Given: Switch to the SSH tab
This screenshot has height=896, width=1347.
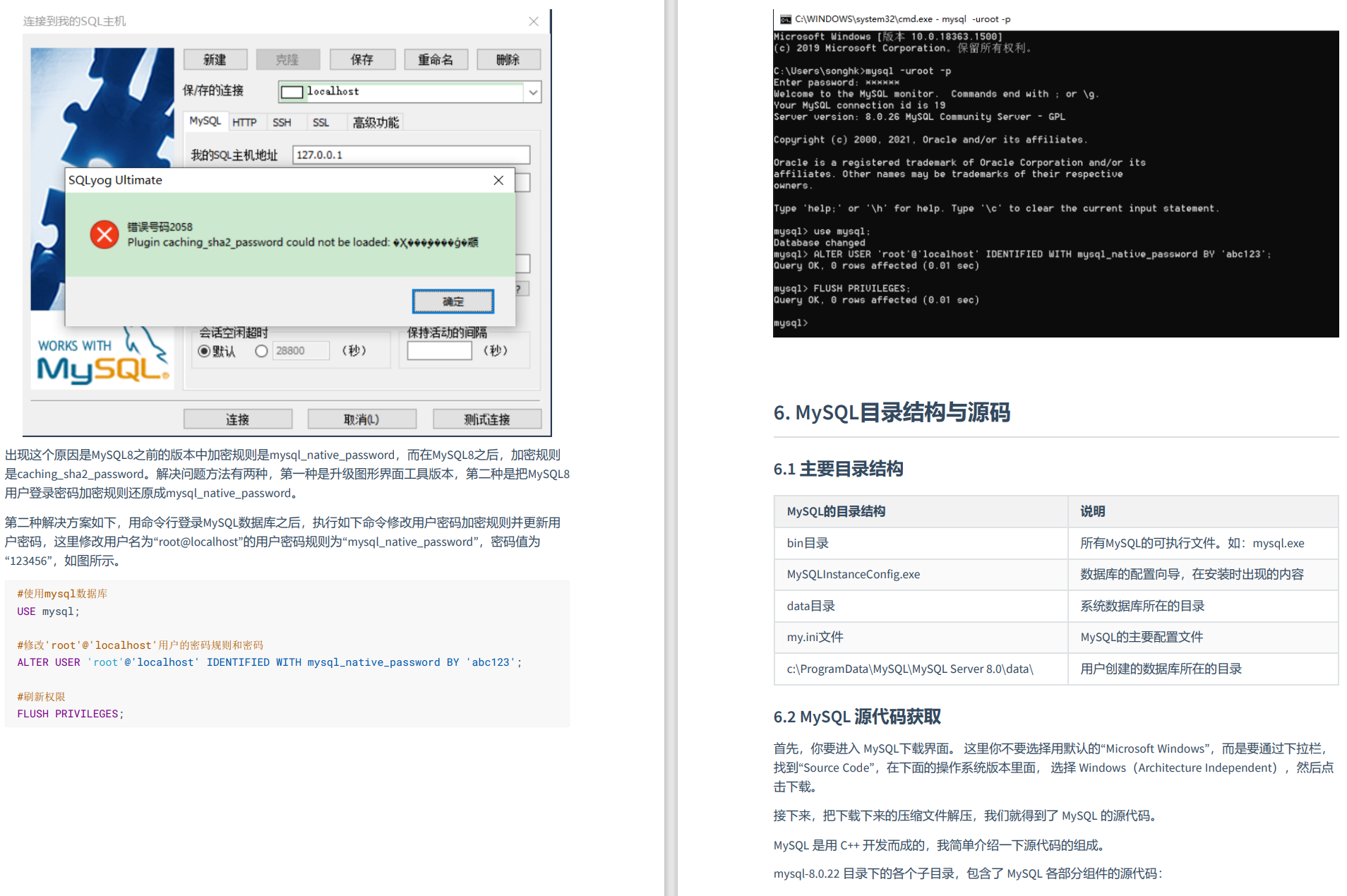Looking at the screenshot, I should click(x=283, y=121).
